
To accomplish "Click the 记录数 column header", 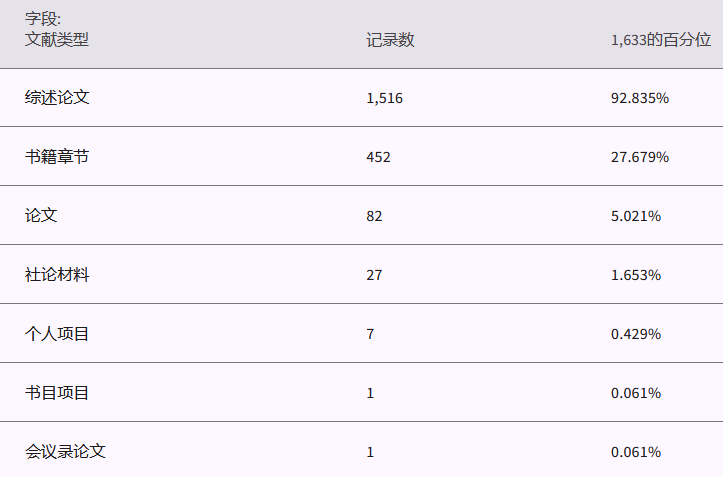I will [x=390, y=40].
